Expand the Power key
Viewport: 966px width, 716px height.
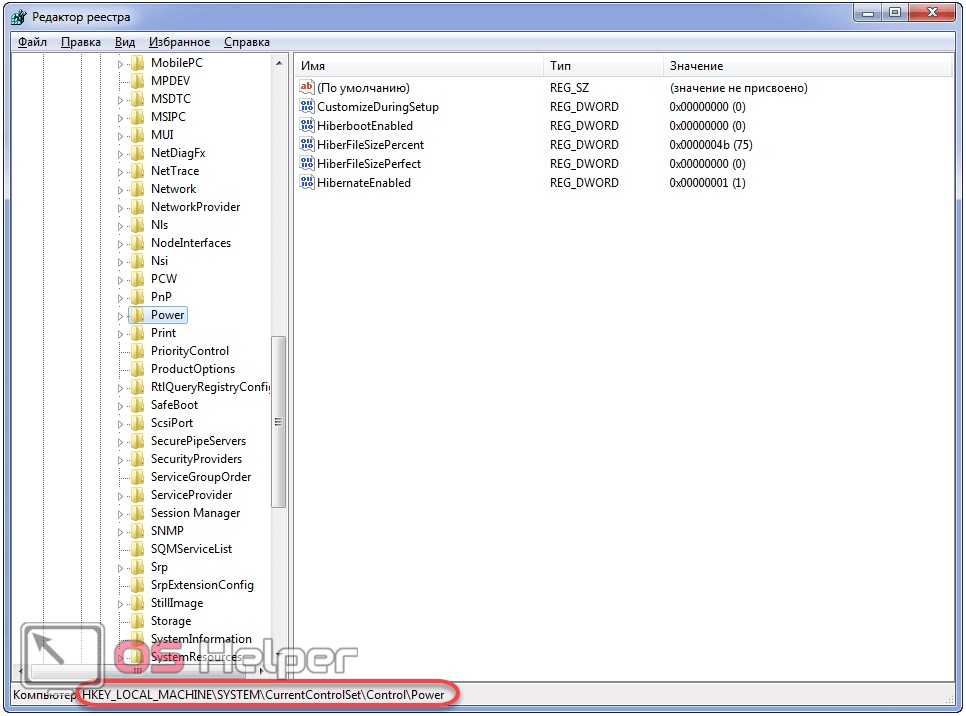pos(120,316)
